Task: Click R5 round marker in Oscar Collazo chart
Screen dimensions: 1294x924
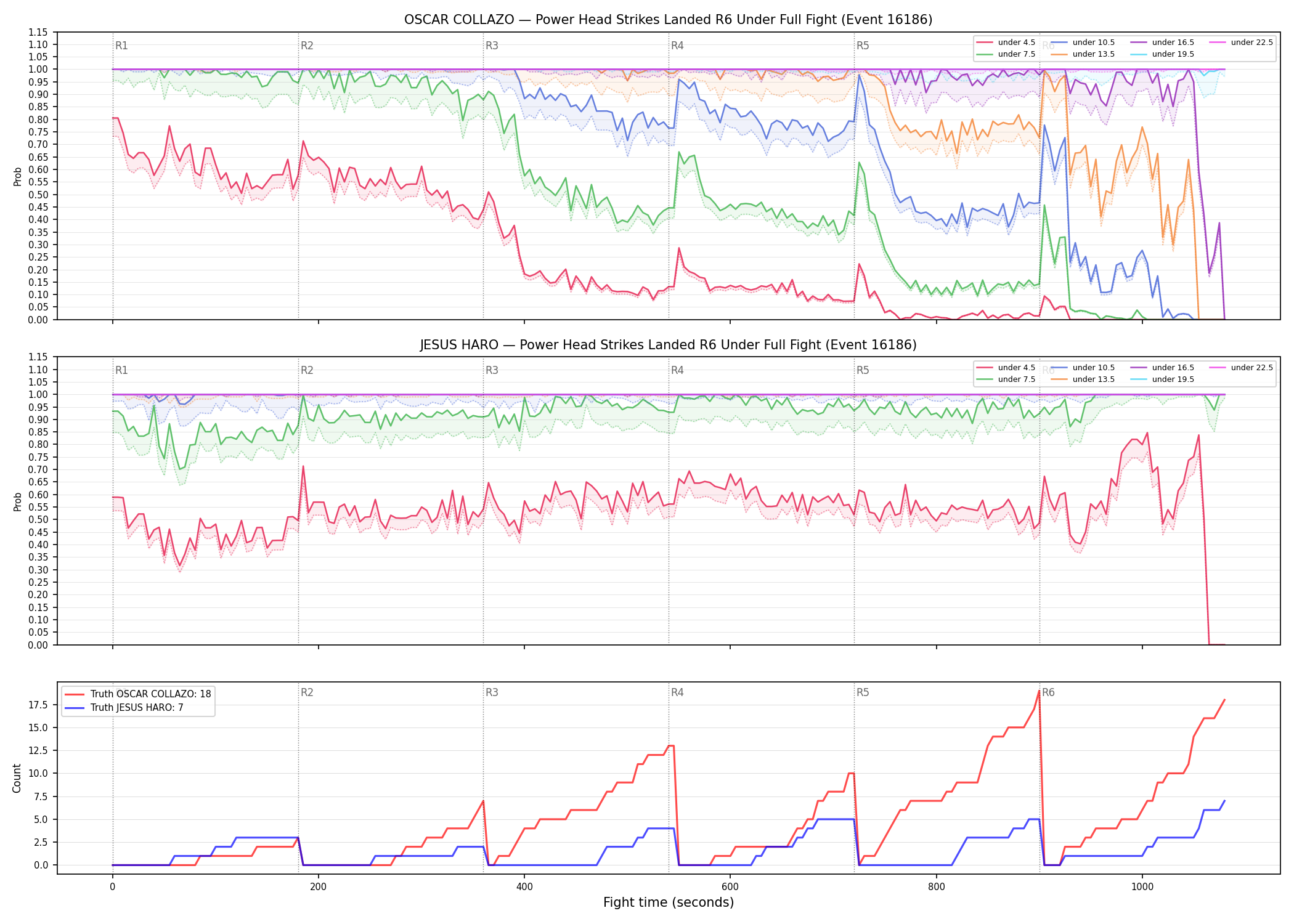Action: (x=863, y=46)
